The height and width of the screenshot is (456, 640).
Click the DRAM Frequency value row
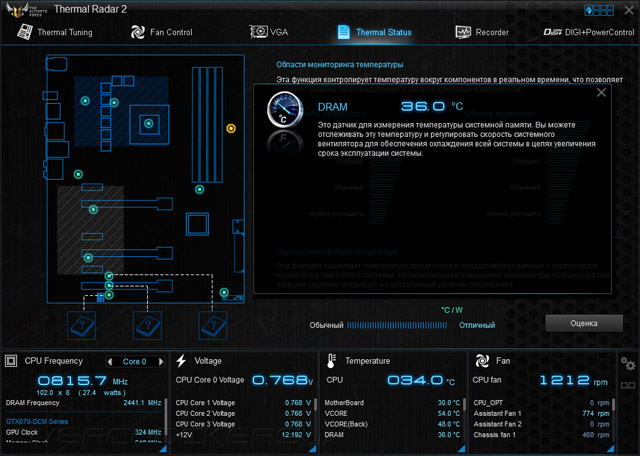84,403
